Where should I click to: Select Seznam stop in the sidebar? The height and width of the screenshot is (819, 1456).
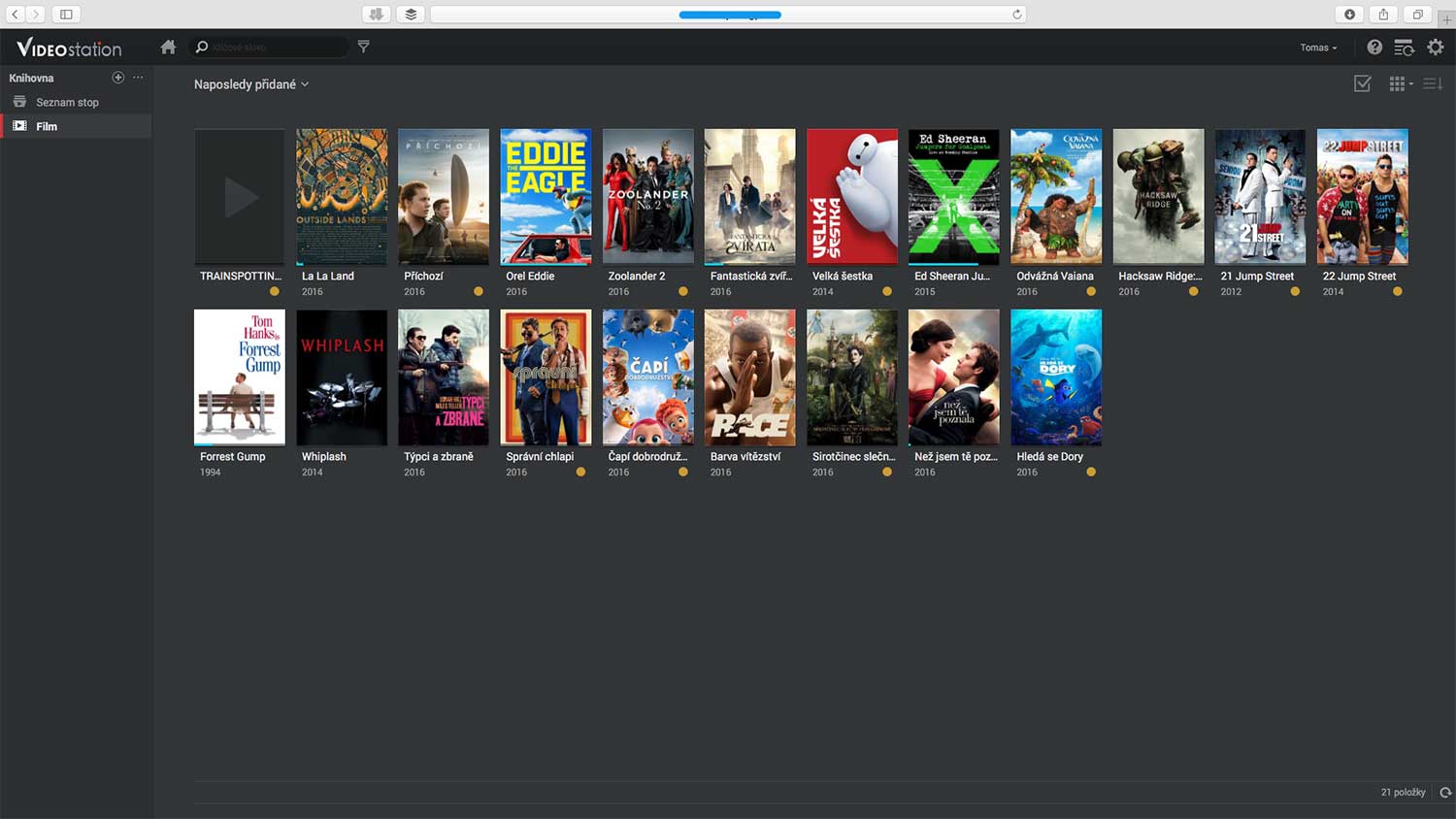67,102
